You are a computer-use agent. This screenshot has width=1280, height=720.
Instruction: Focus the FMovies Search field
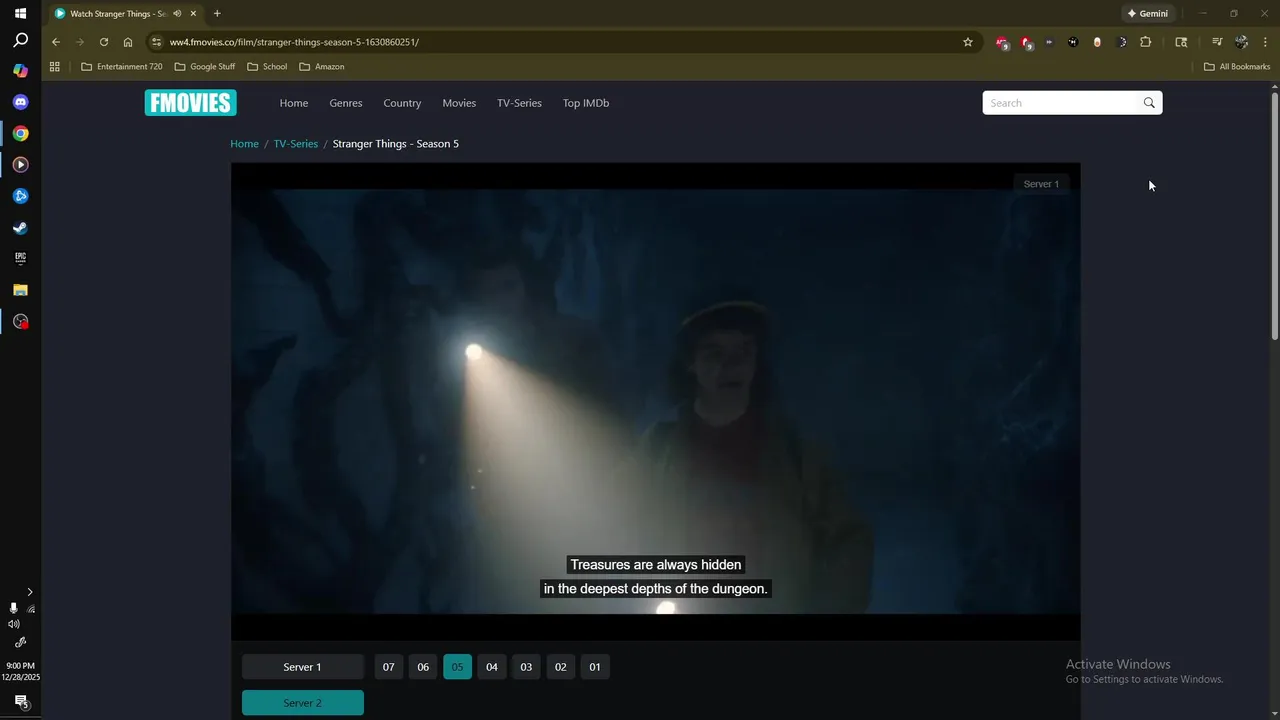coord(1062,103)
